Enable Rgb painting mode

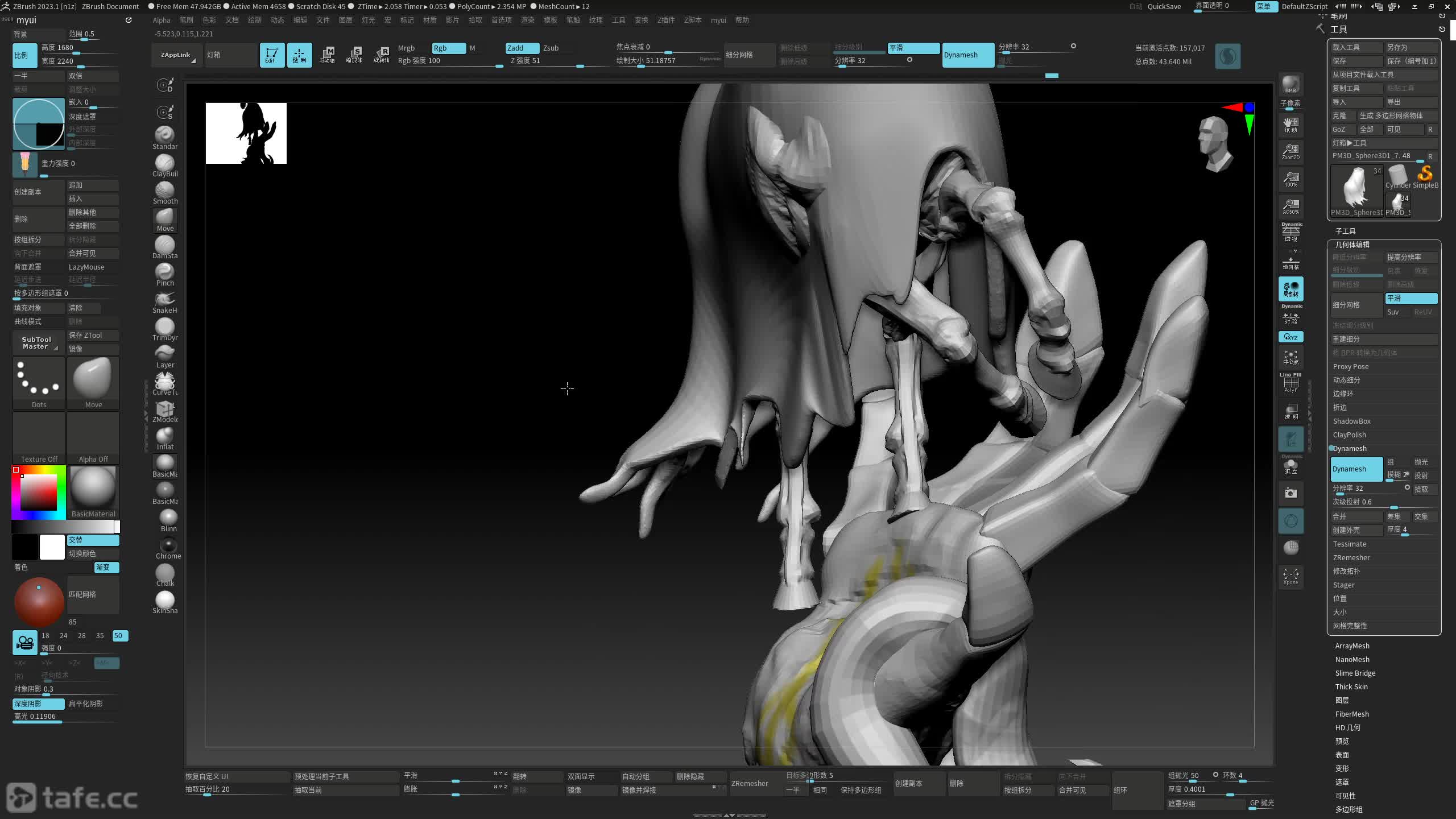pos(448,48)
